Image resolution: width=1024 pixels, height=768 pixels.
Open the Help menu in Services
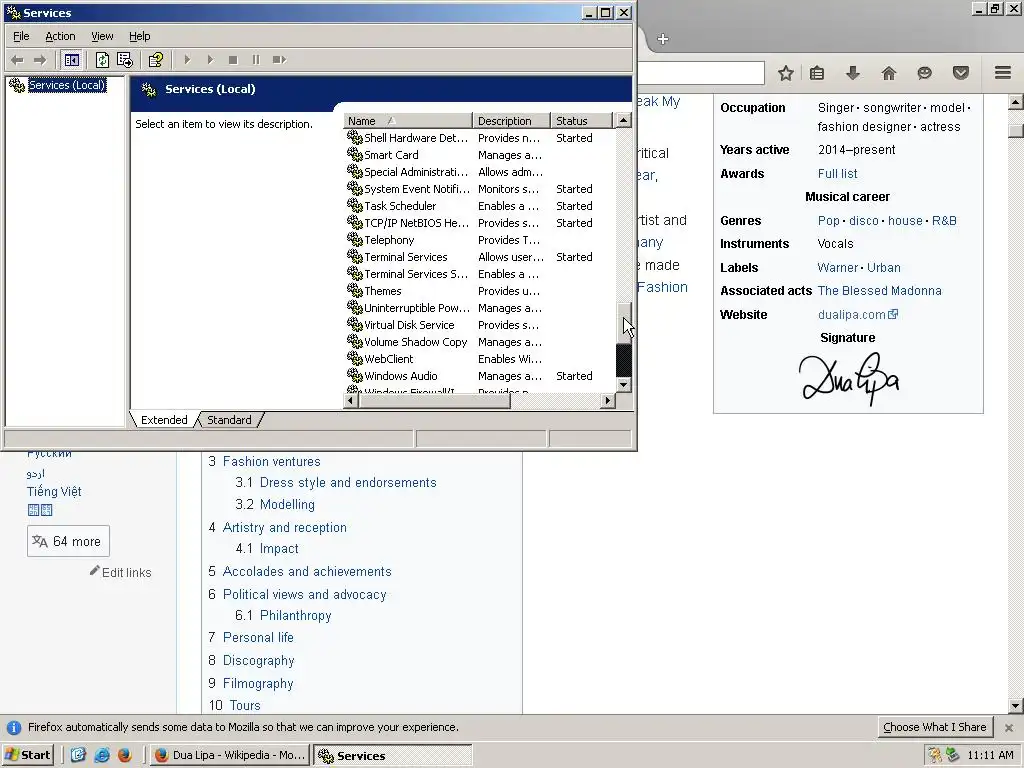click(140, 36)
